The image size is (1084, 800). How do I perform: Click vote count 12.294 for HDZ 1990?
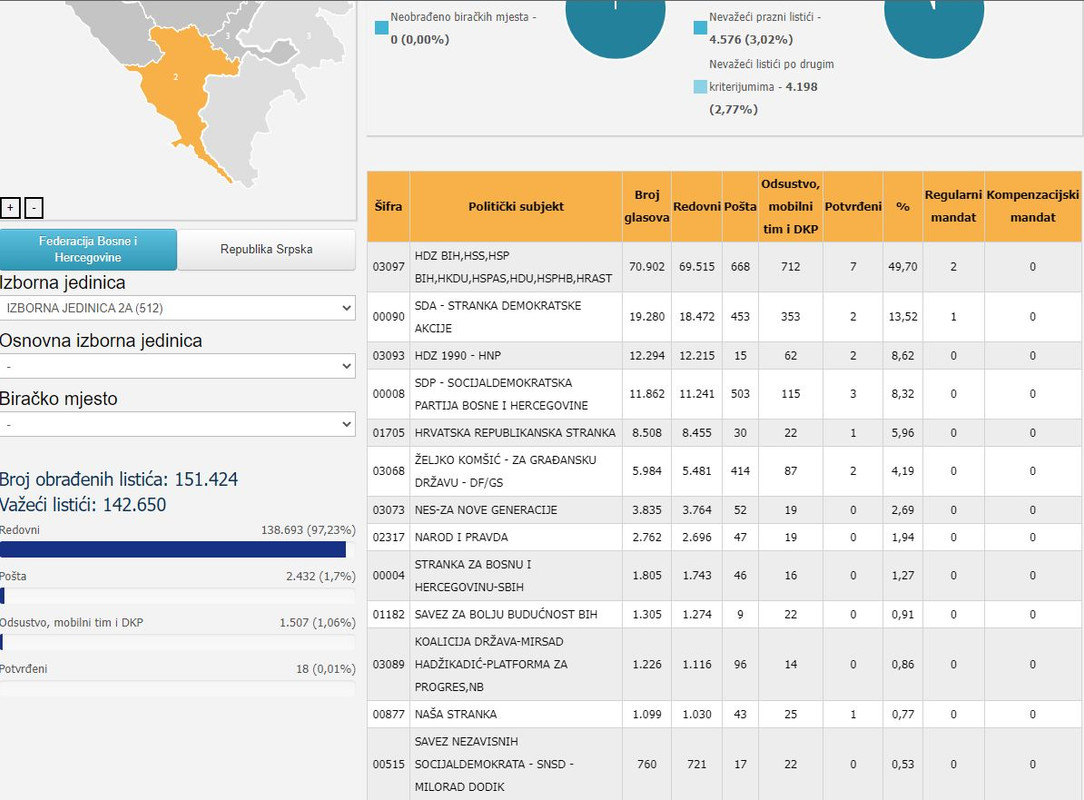[646, 355]
